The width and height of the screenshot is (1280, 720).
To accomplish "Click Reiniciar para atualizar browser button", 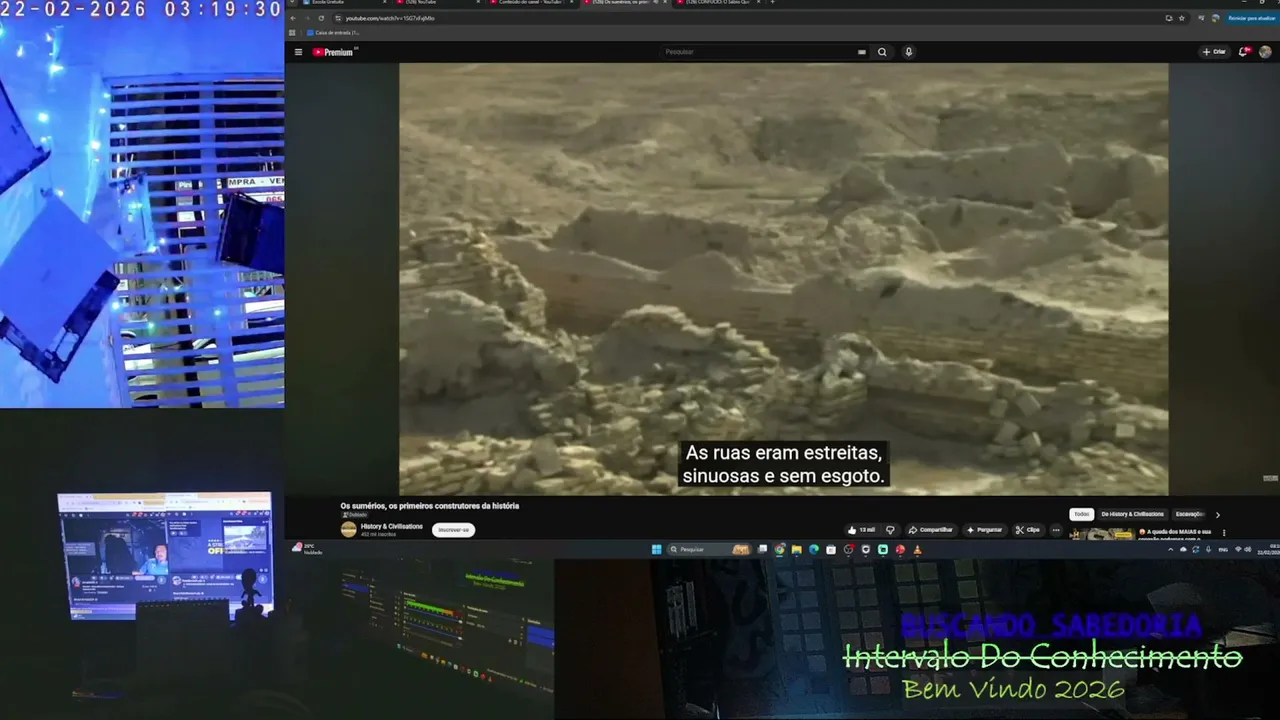I will pyautogui.click(x=1251, y=18).
